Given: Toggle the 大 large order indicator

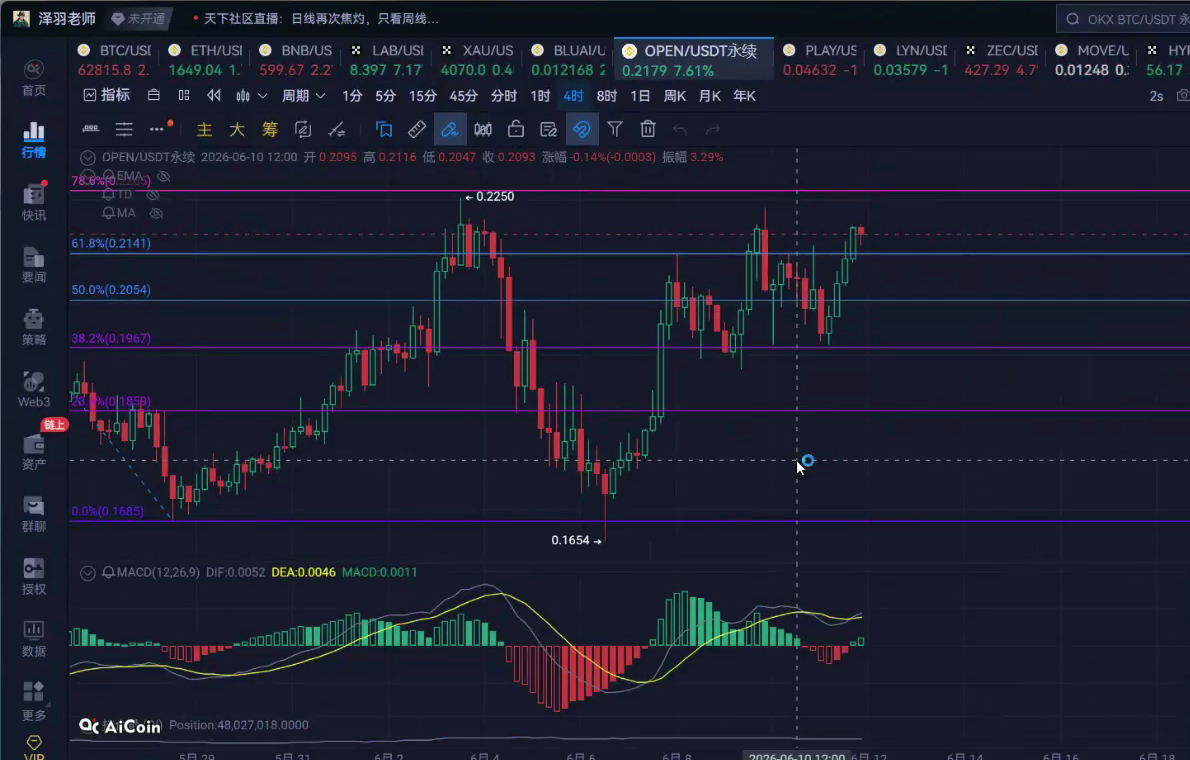Looking at the screenshot, I should pos(237,130).
